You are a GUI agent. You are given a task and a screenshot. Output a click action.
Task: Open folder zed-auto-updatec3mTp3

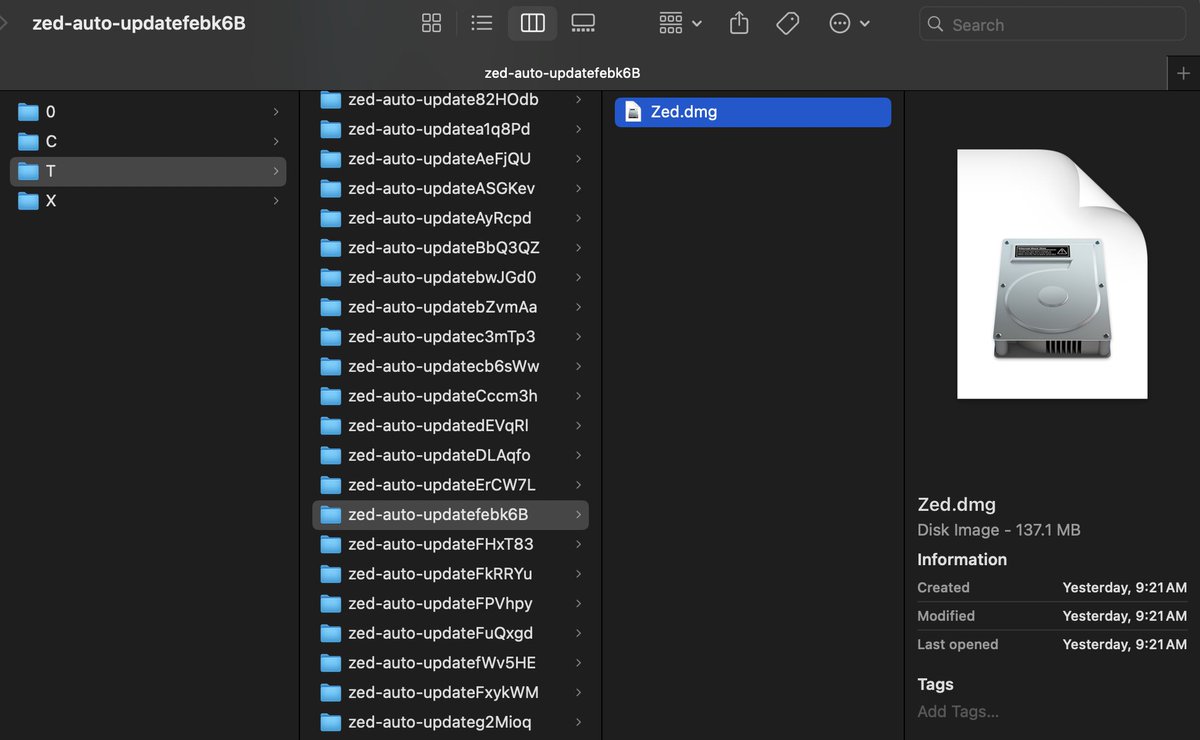[450, 337]
